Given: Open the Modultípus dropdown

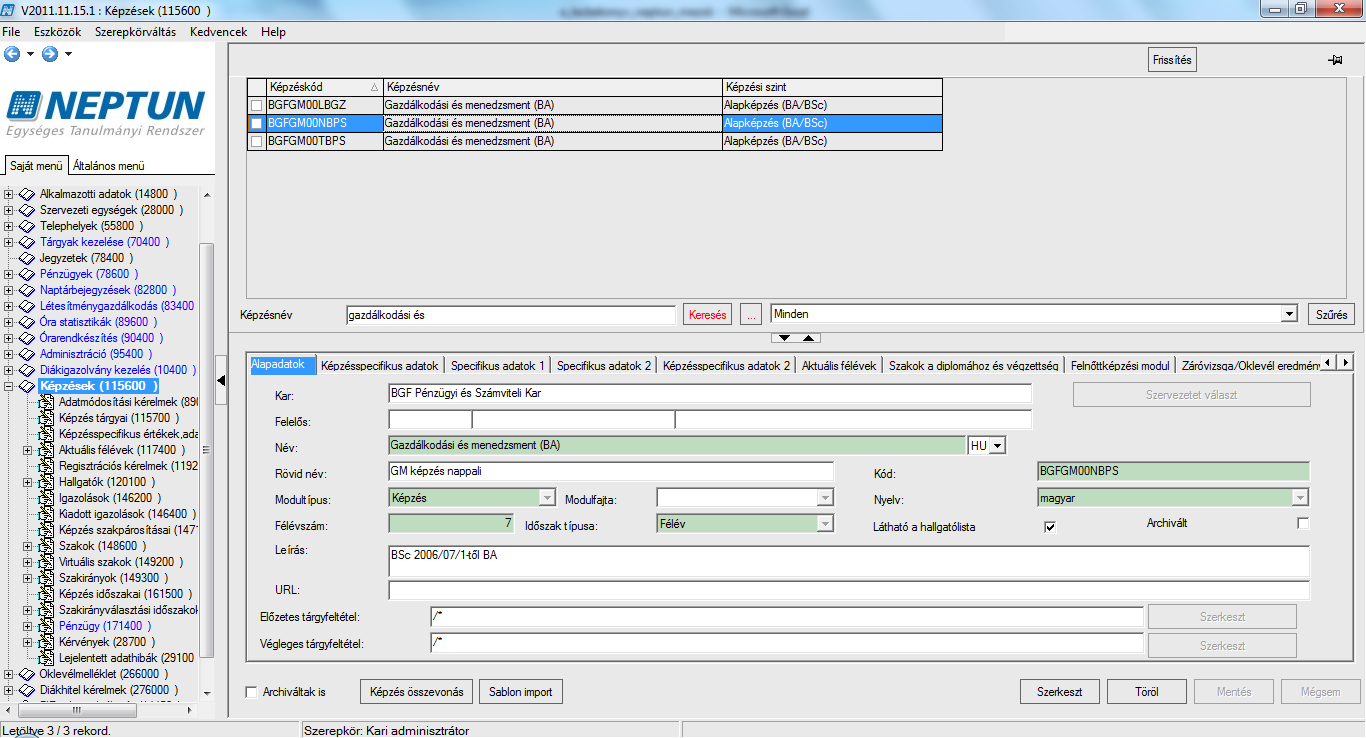Looking at the screenshot, I should 547,497.
